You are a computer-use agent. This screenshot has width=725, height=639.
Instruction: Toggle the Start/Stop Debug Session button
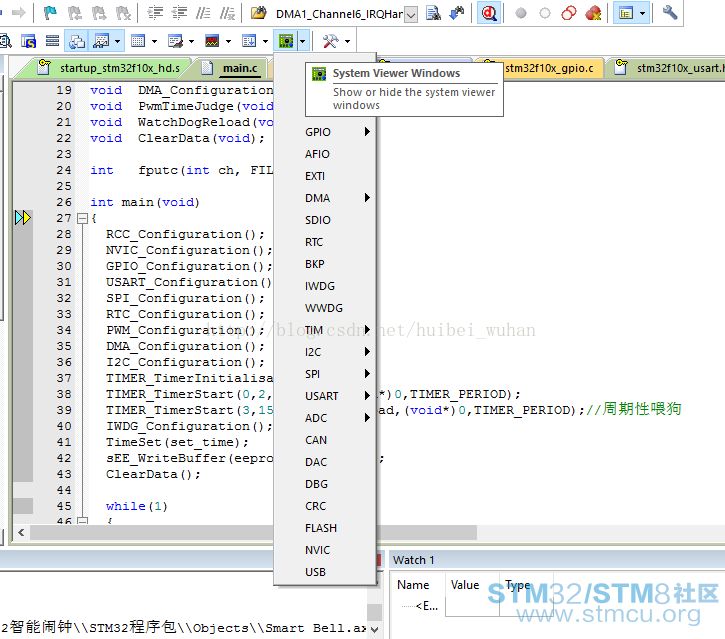tap(489, 13)
